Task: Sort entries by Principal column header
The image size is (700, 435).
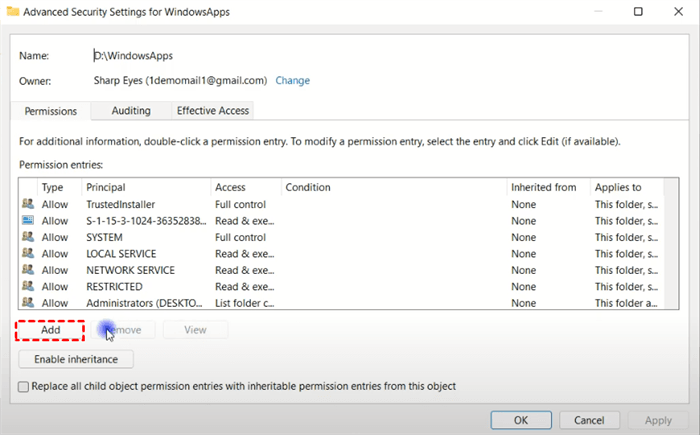Action: pyautogui.click(x=106, y=187)
